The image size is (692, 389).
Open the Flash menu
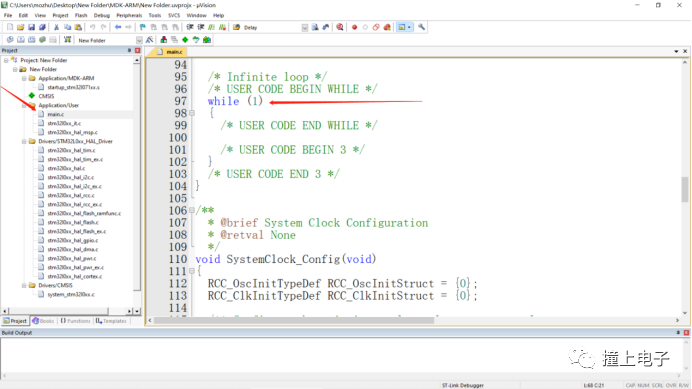[x=81, y=15]
